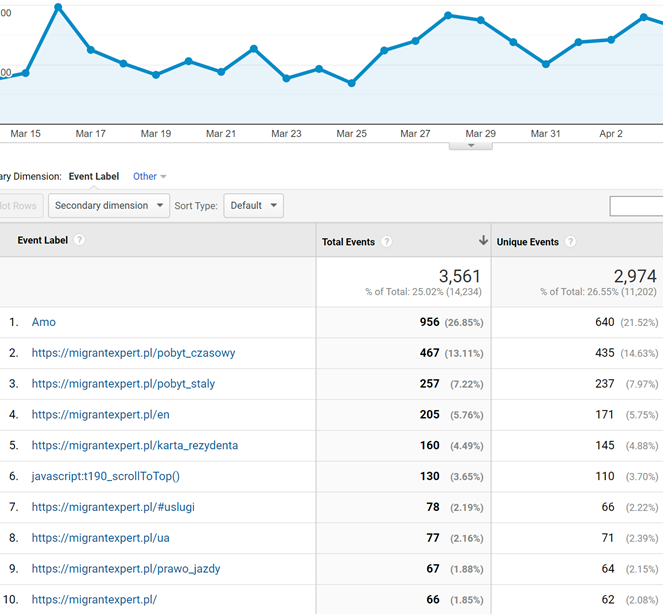Open the Amo event label
The image size is (663, 614).
pos(44,322)
